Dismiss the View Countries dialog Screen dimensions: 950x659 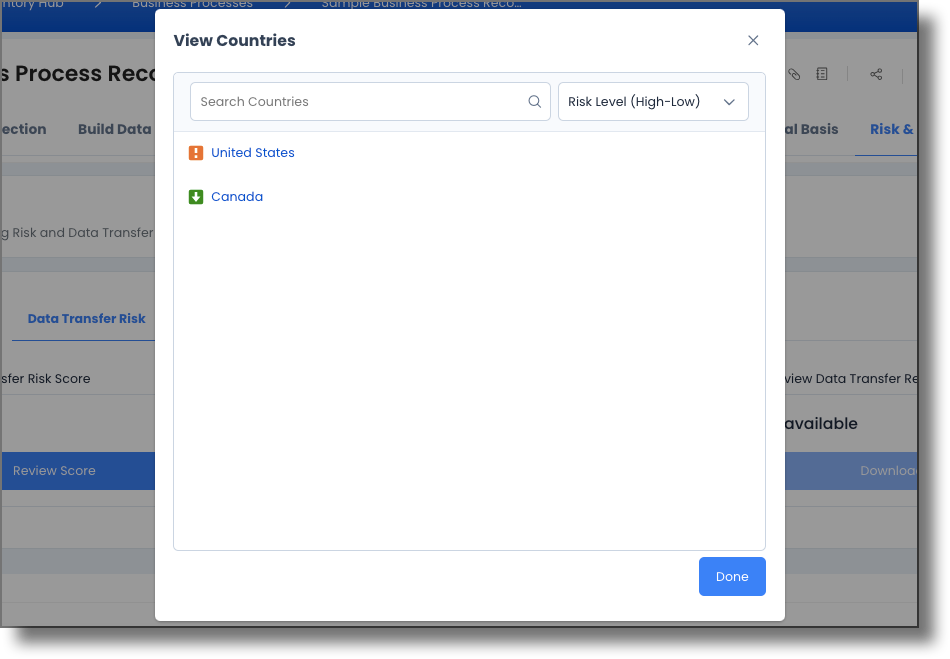pos(753,41)
